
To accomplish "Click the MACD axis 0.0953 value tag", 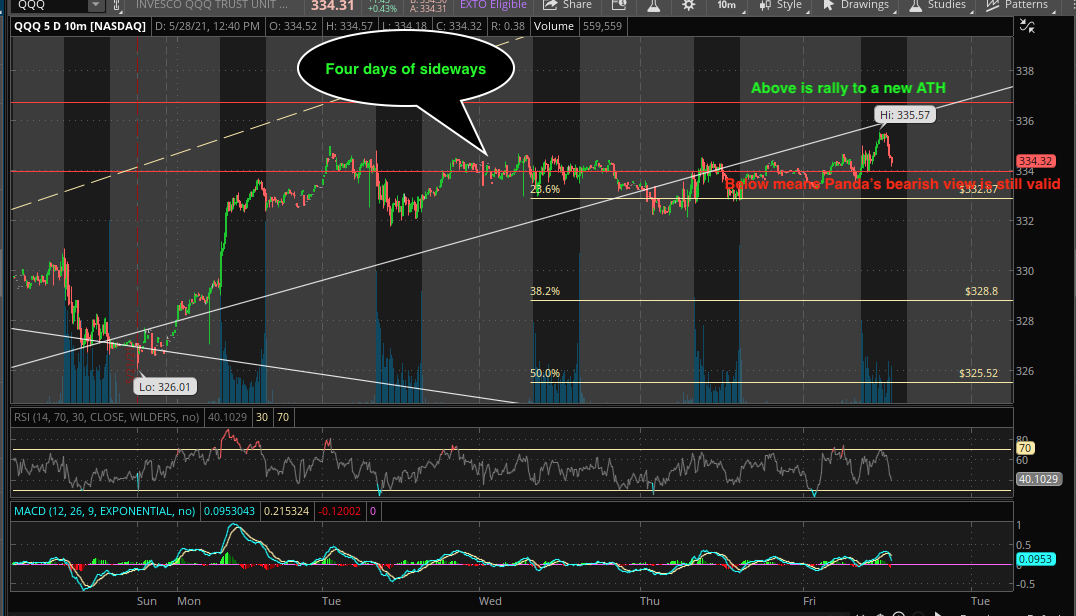I will point(1035,559).
